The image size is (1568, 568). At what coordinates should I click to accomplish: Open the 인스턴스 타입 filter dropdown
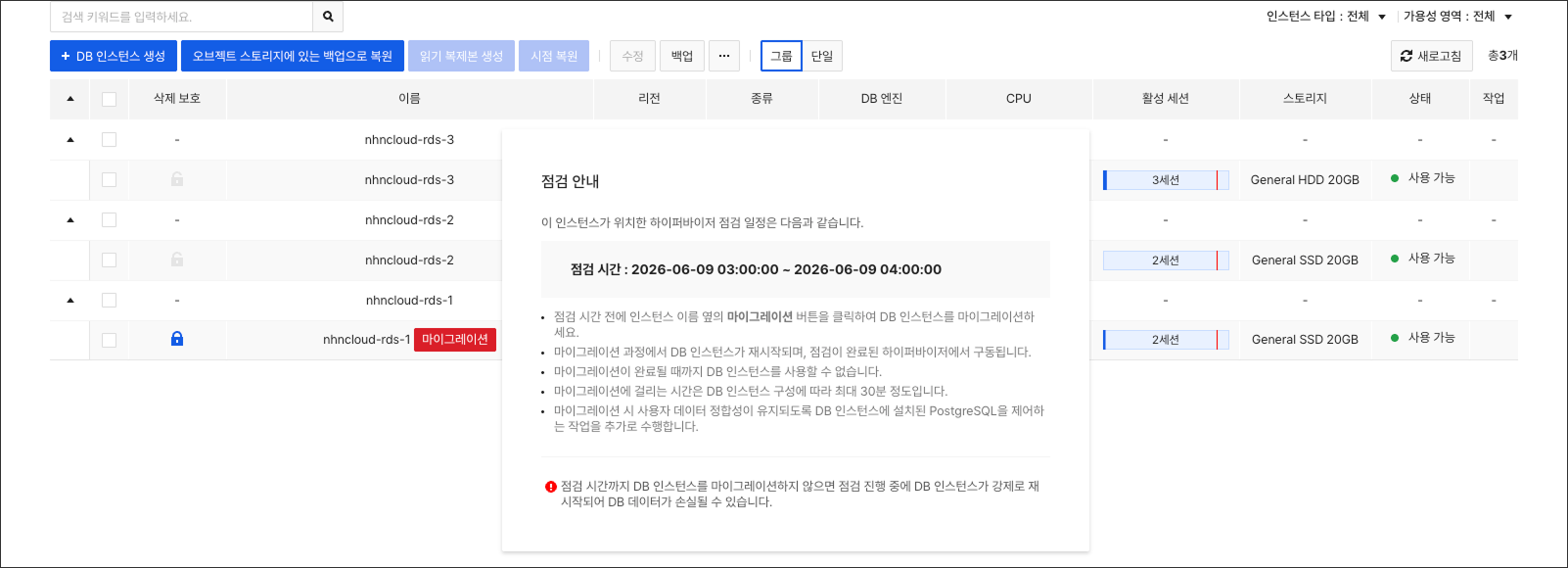[1326, 17]
